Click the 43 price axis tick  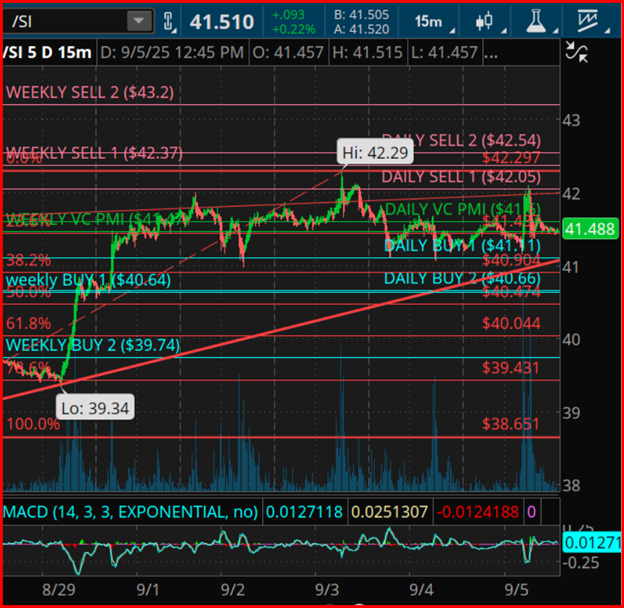tap(571, 120)
